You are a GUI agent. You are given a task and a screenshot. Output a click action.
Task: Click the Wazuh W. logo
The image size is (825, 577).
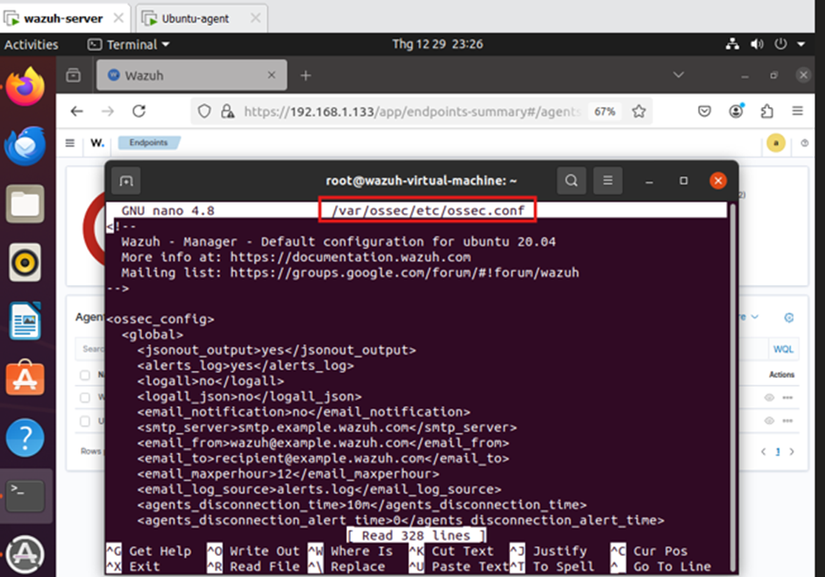pos(97,143)
